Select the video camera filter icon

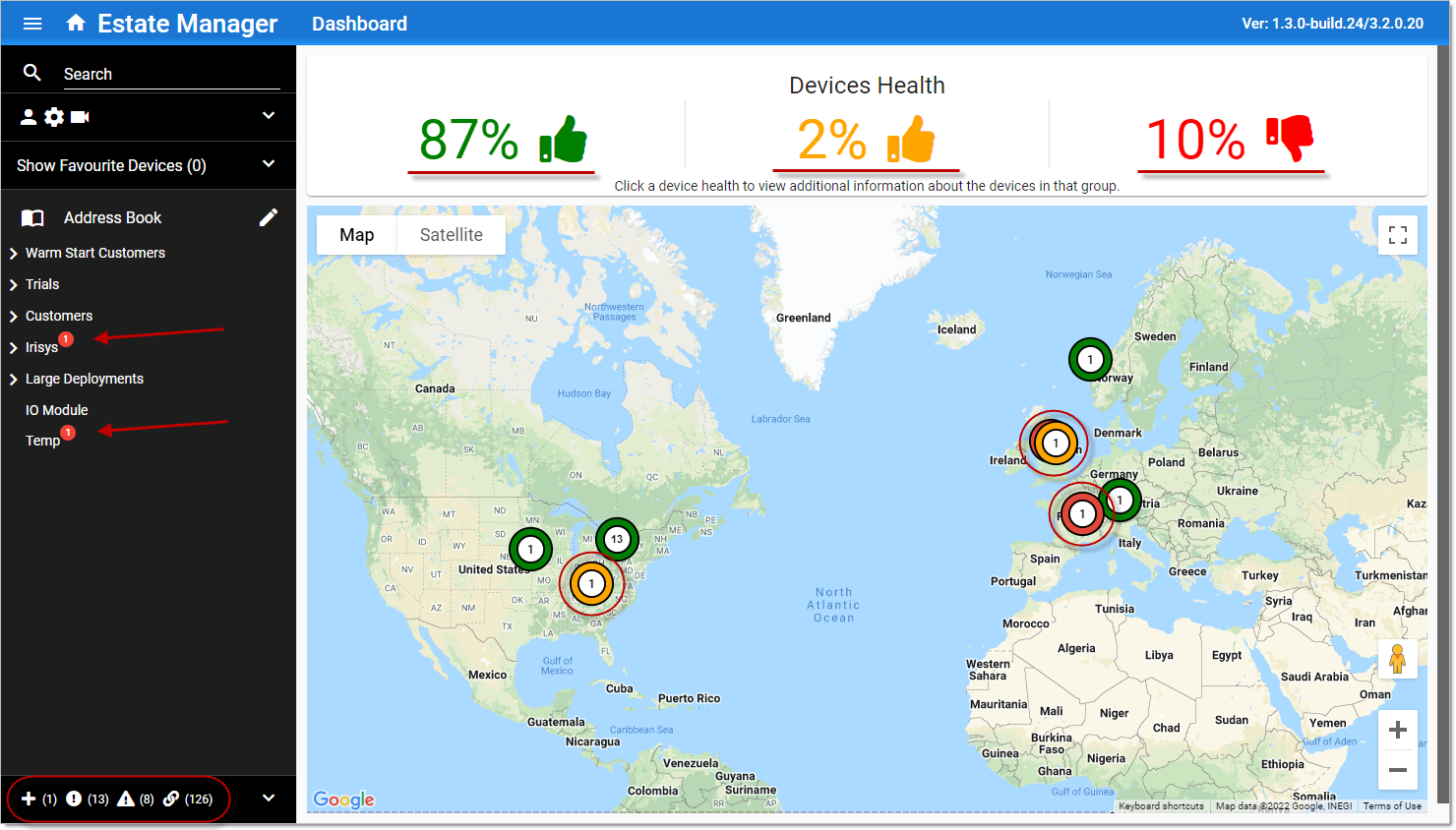(x=80, y=117)
